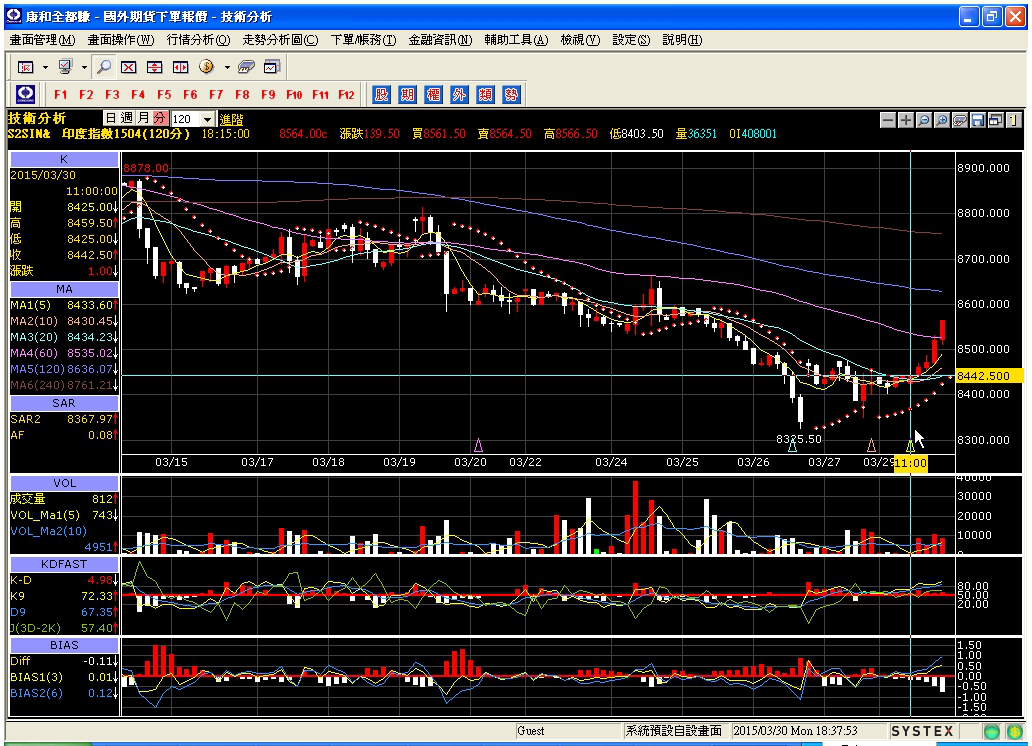The height and width of the screenshot is (746, 1032).
Task: Click the vertical split arrows toolbar icon
Action: (154, 67)
